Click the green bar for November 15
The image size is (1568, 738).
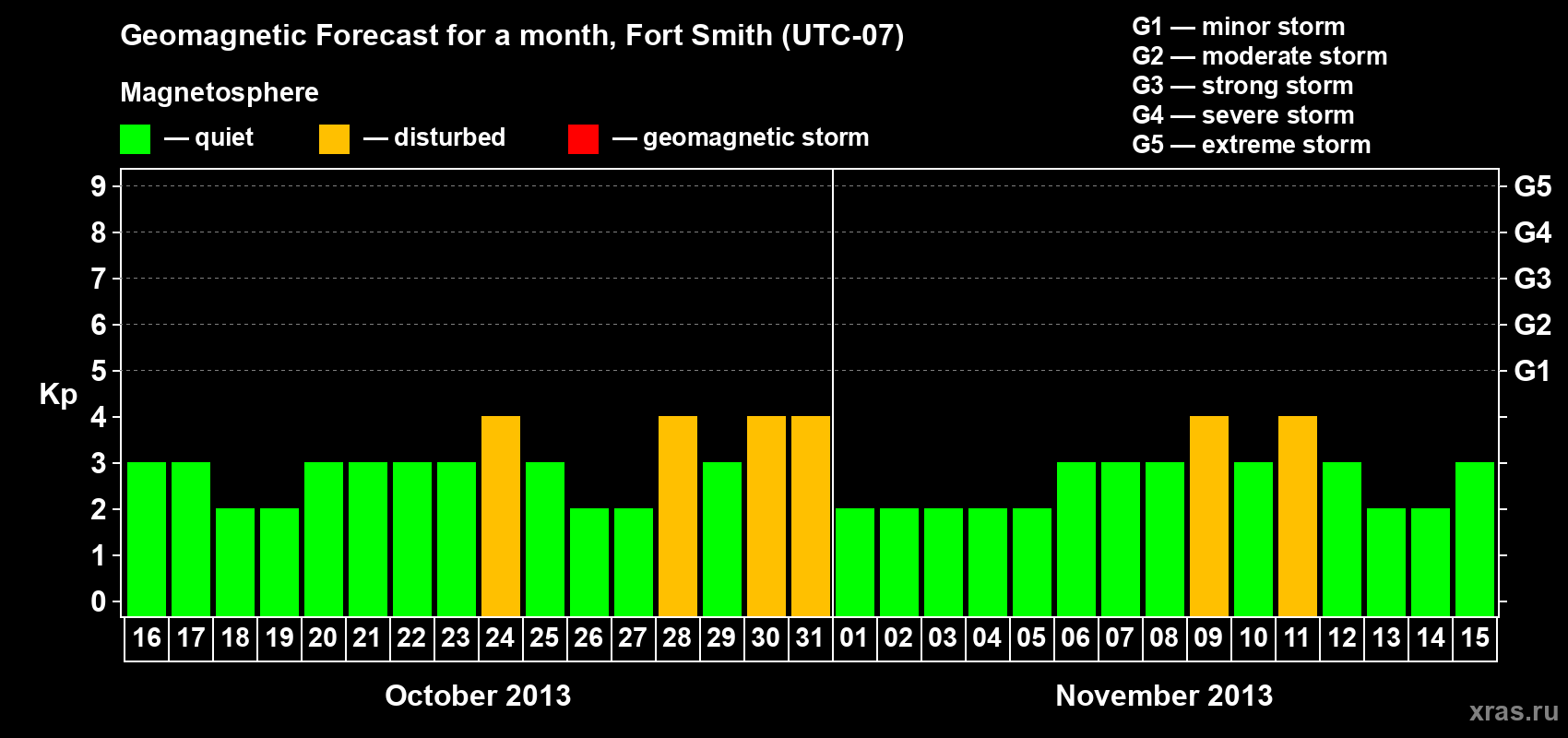1475,539
